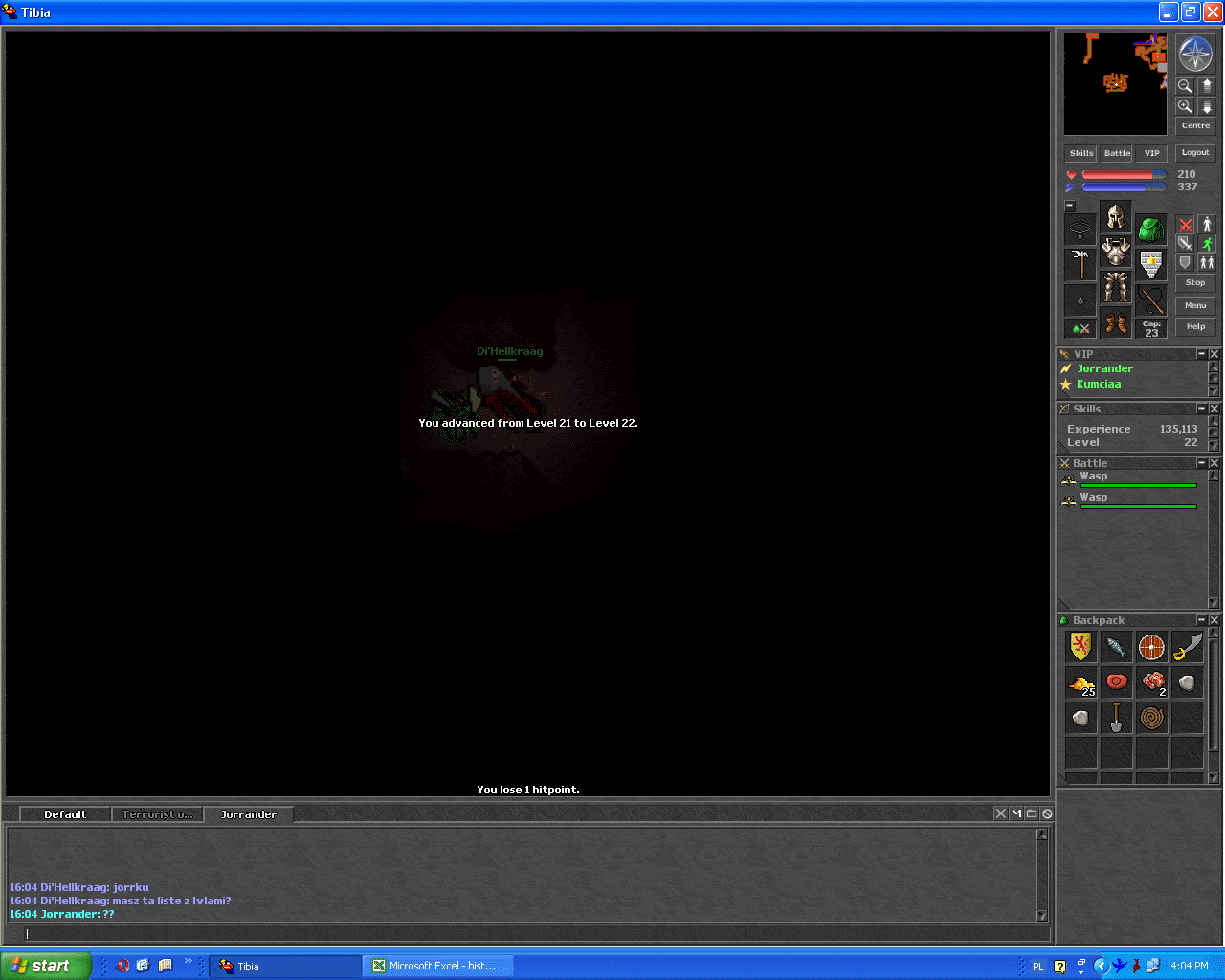The width and height of the screenshot is (1225, 980).
Task: Select the crown shield slot
Action: (1151, 265)
